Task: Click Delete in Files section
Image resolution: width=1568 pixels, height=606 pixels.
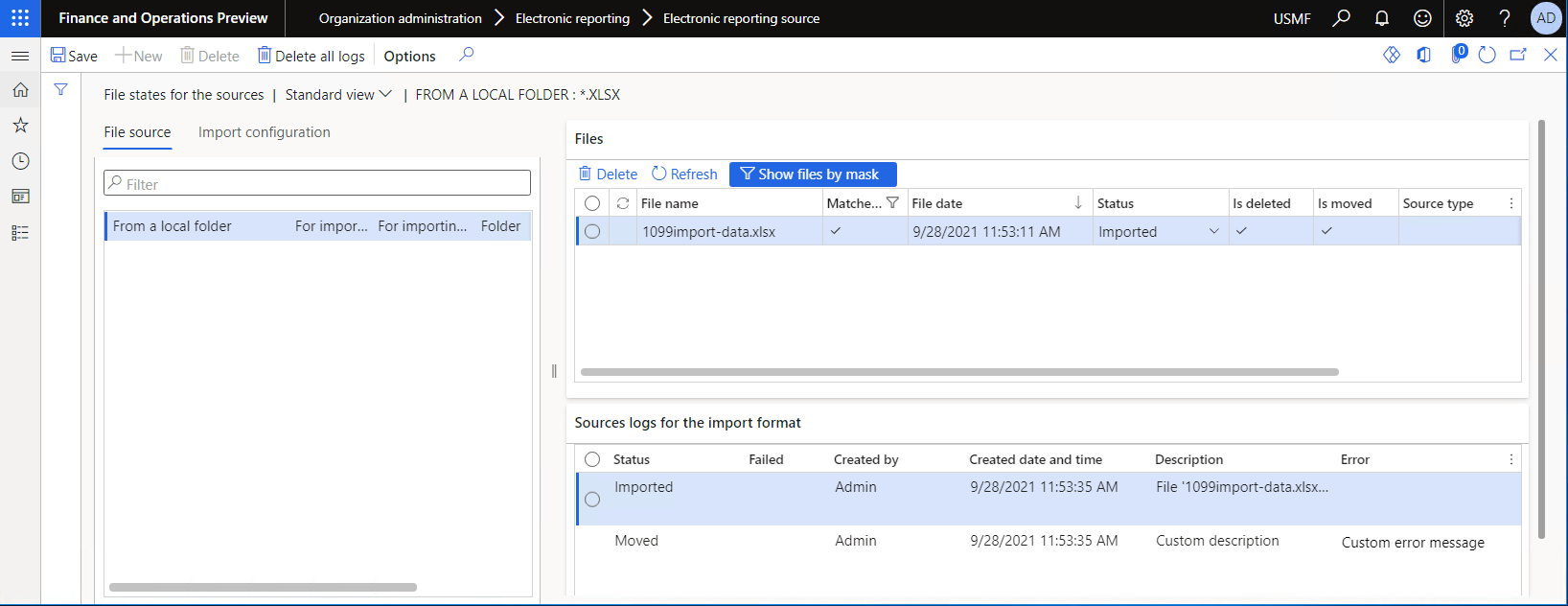Action: 608,174
